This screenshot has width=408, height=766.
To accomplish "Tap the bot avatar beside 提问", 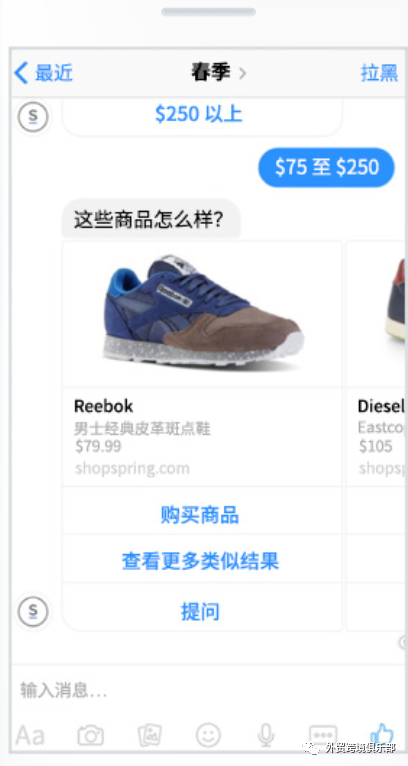I will pyautogui.click(x=33, y=611).
